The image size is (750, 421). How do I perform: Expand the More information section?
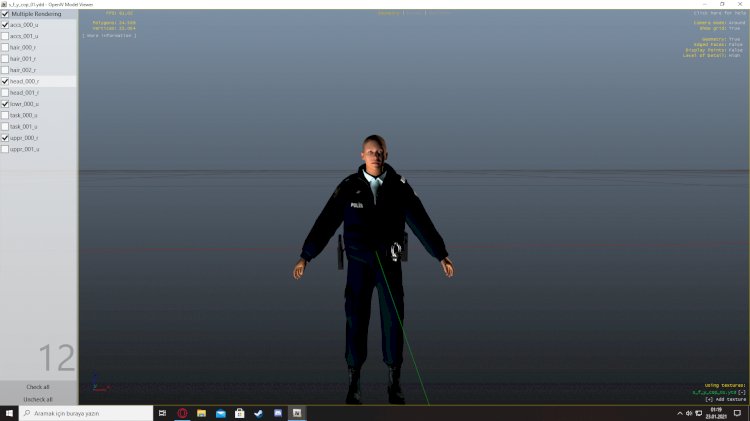[109, 35]
